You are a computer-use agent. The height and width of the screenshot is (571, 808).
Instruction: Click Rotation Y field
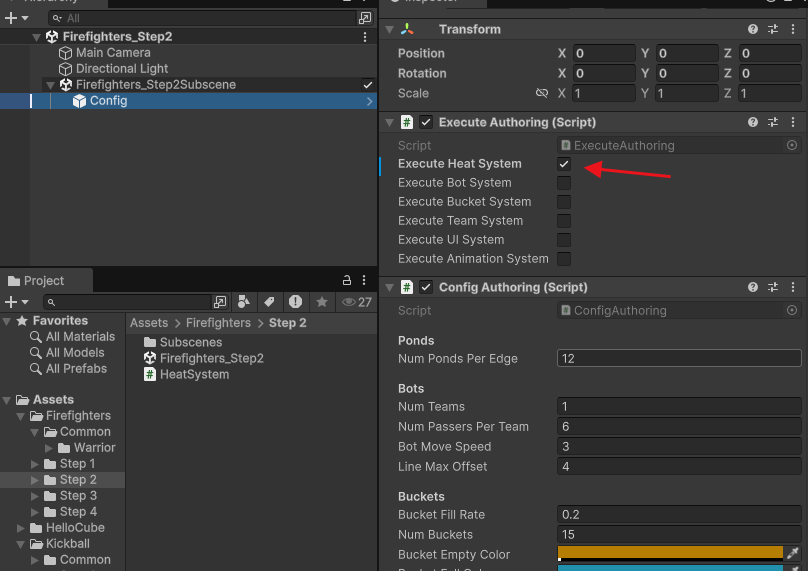[686, 73]
